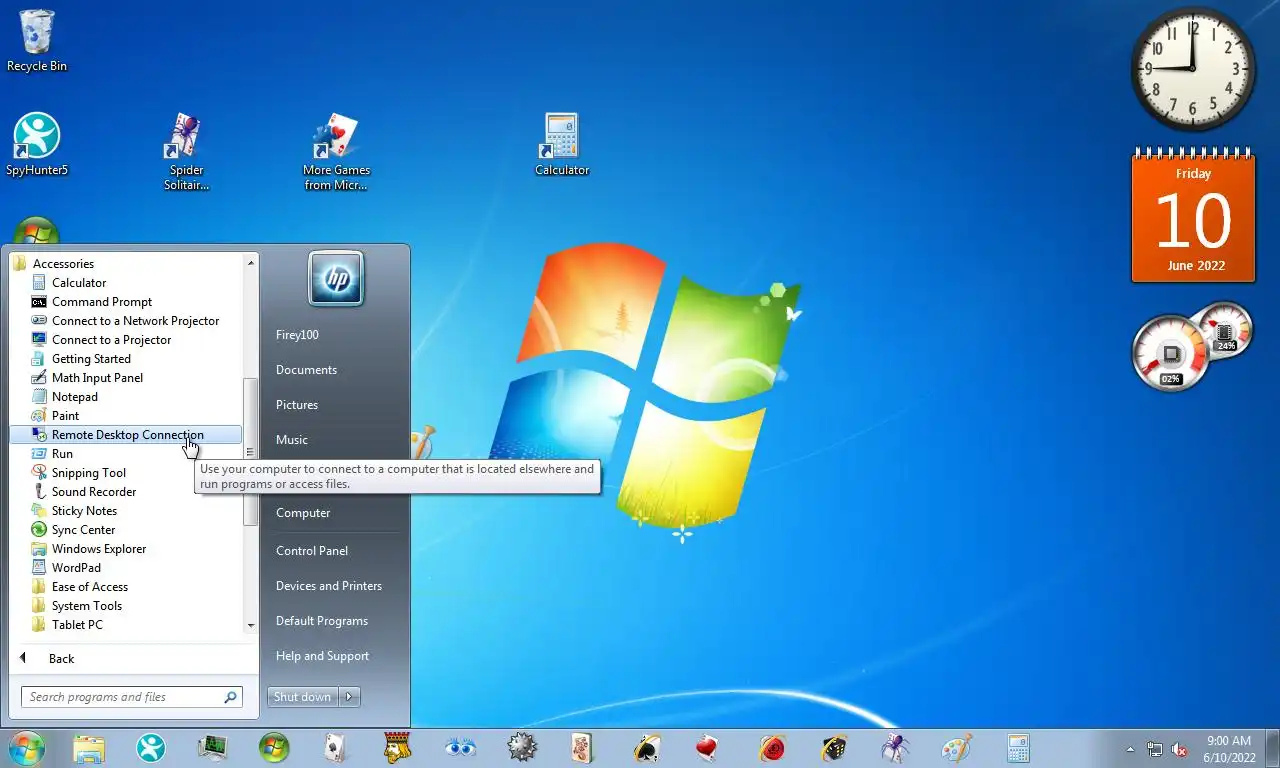
Task: Click the Spades game taskbar icon
Action: tap(646, 748)
